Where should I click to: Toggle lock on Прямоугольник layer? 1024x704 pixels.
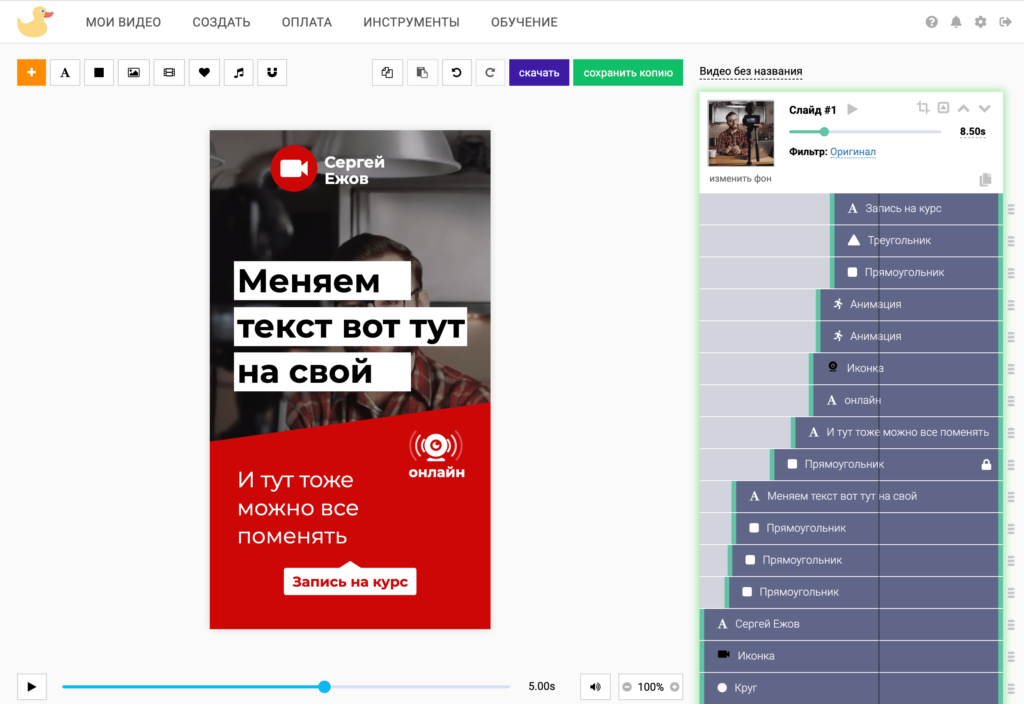(986, 464)
